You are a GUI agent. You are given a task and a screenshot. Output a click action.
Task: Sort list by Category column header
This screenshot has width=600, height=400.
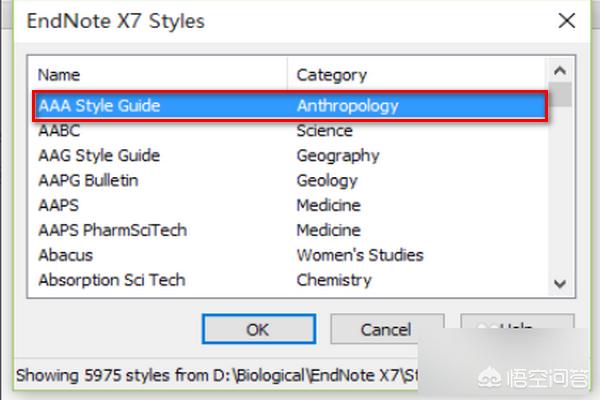point(417,75)
